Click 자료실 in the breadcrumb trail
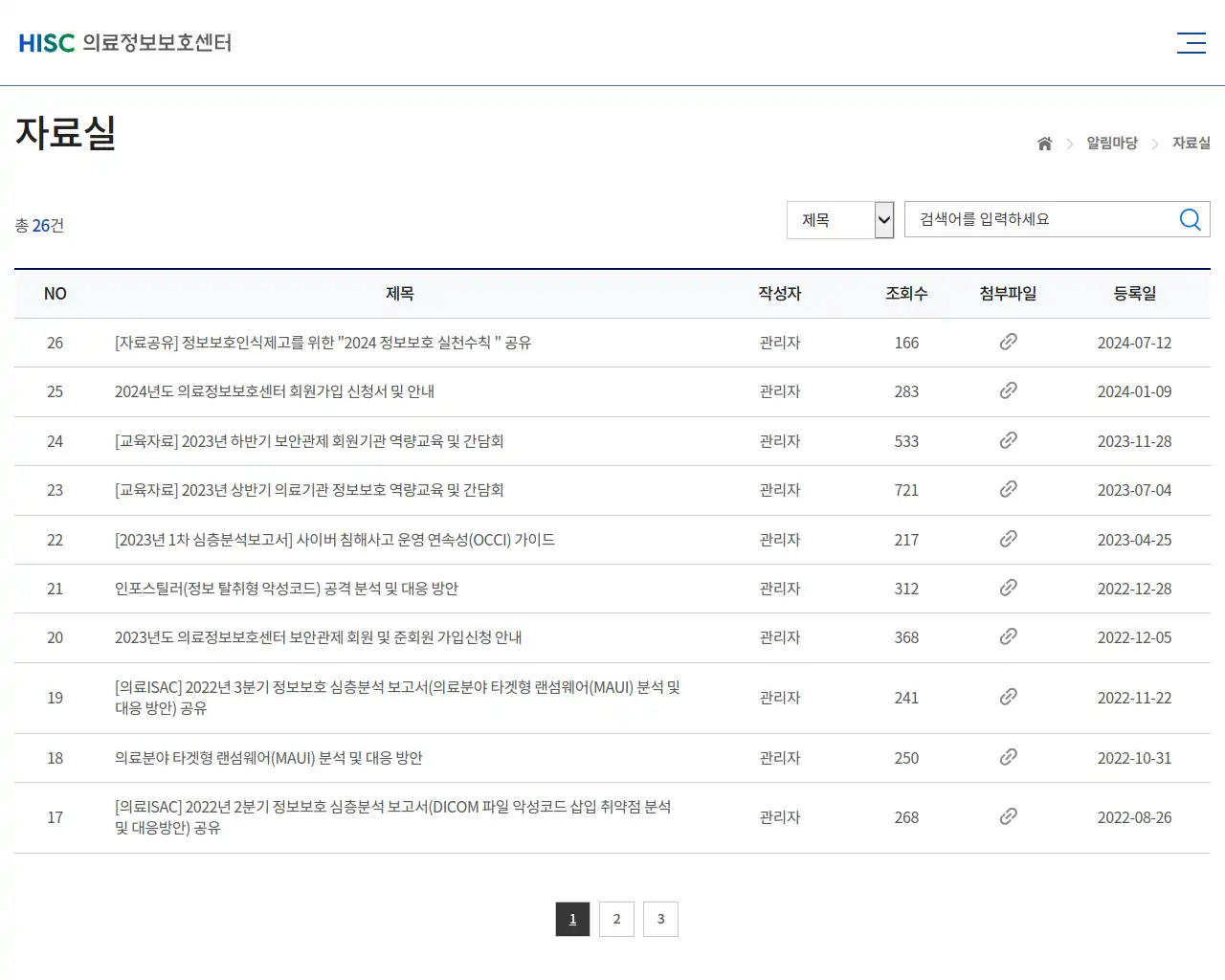The image size is (1225, 980). tap(1191, 143)
